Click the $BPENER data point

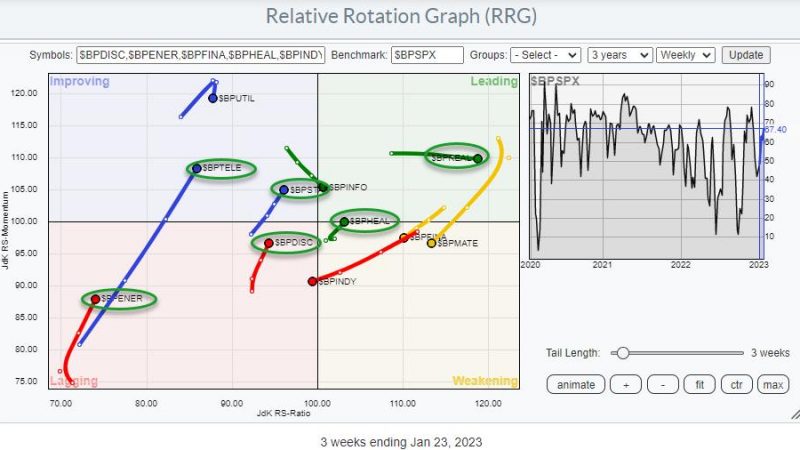(x=95, y=299)
